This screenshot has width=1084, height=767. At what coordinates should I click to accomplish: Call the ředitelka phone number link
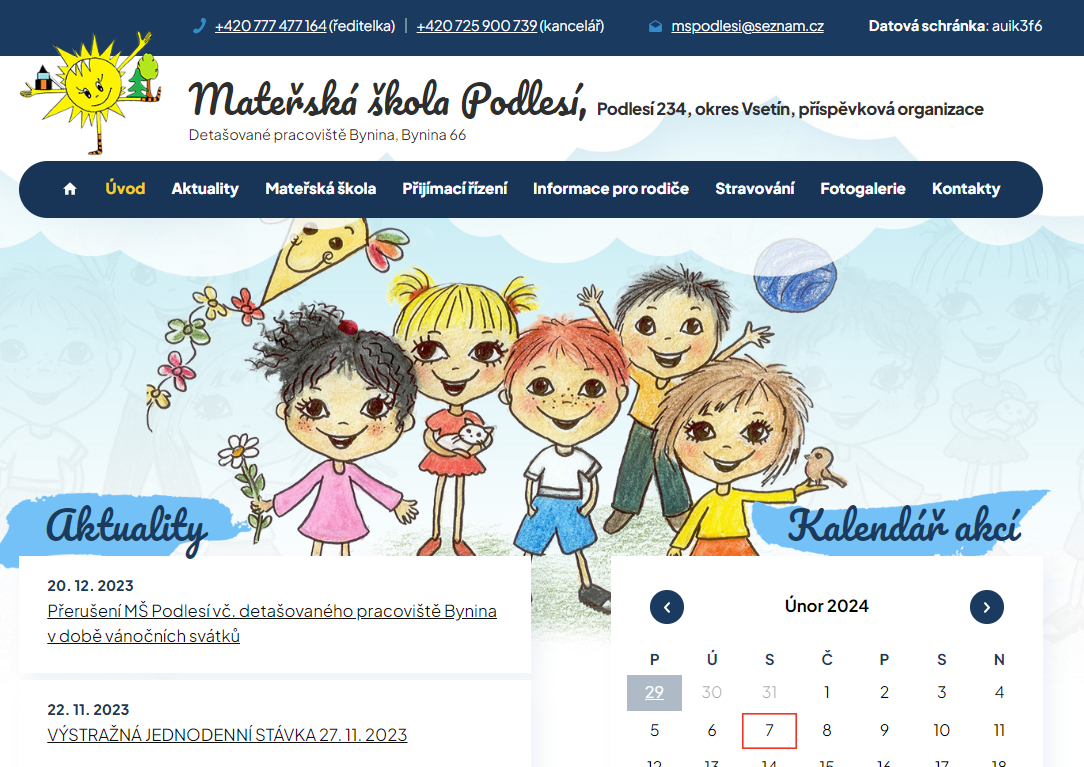(x=270, y=26)
